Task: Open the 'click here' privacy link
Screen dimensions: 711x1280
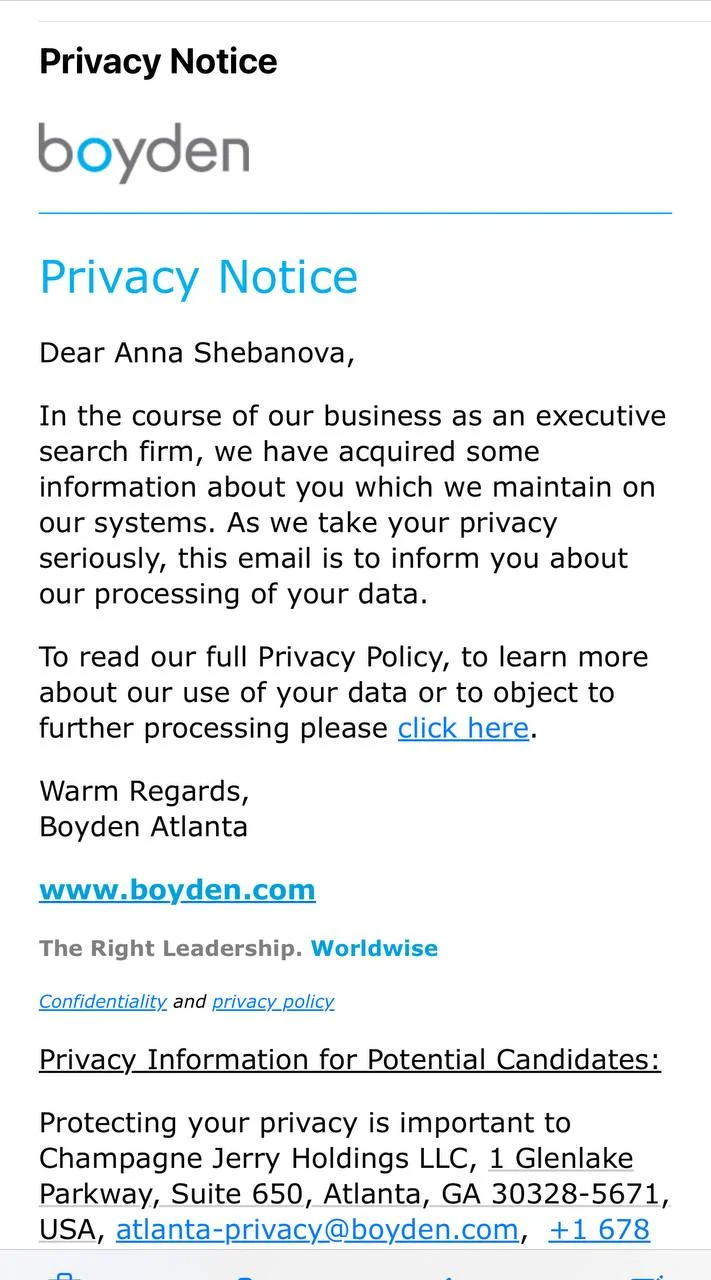Action: [x=463, y=728]
